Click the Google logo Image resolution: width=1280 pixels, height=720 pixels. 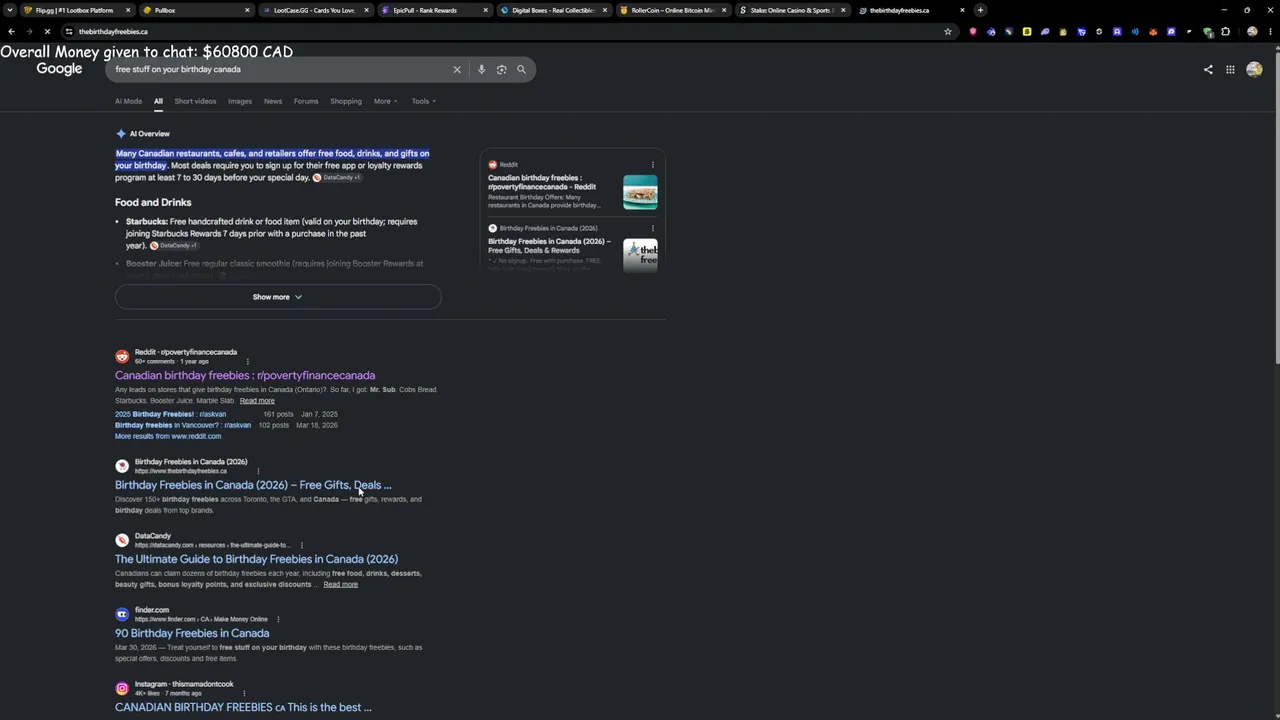[x=59, y=69]
